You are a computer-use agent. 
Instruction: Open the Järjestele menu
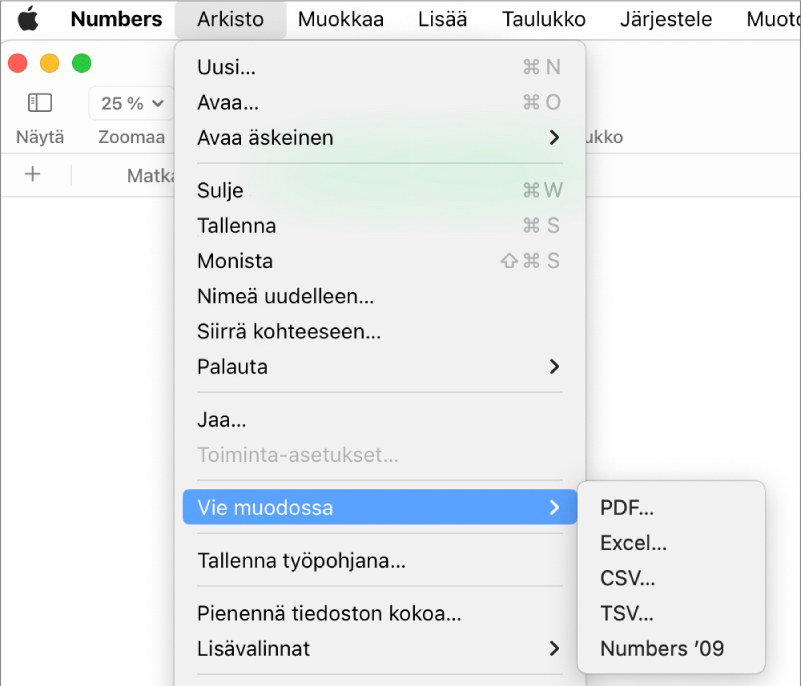666,19
